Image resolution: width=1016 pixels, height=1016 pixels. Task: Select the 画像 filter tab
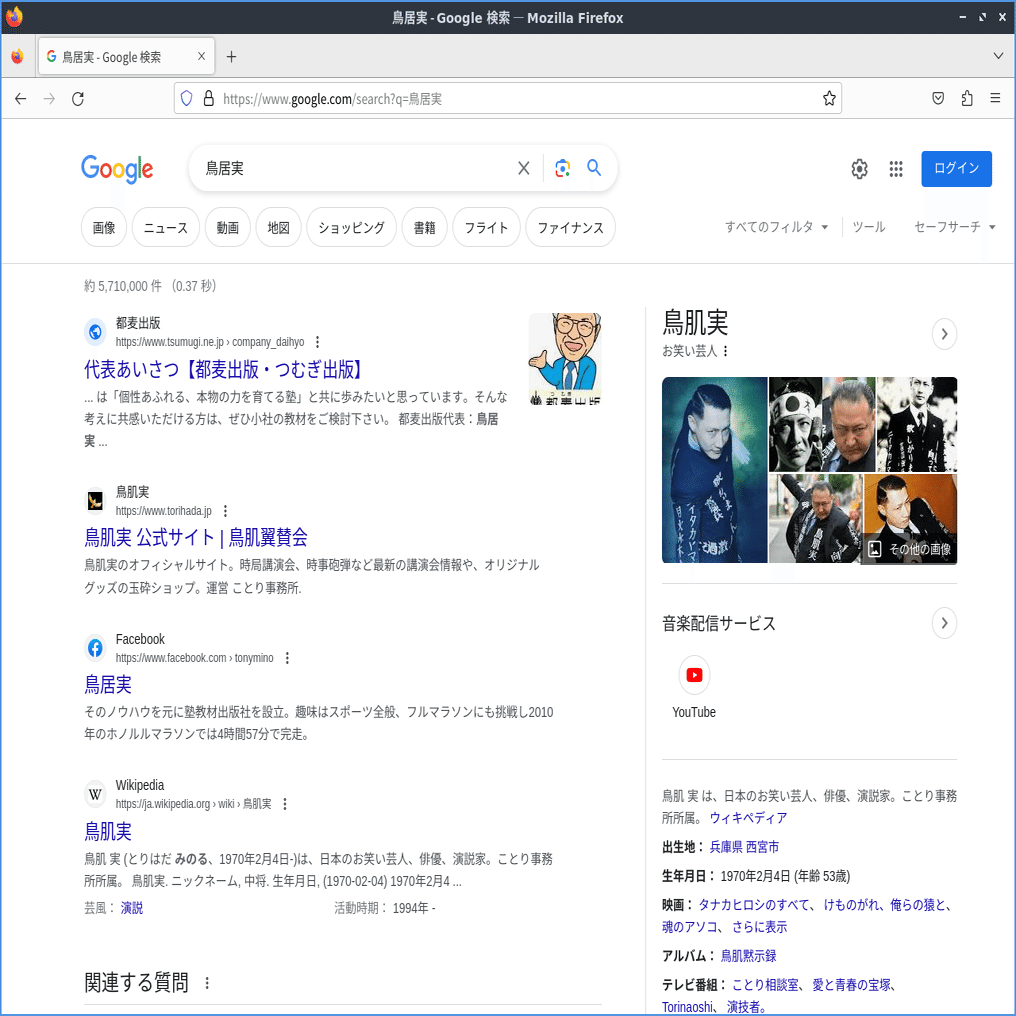pos(104,227)
